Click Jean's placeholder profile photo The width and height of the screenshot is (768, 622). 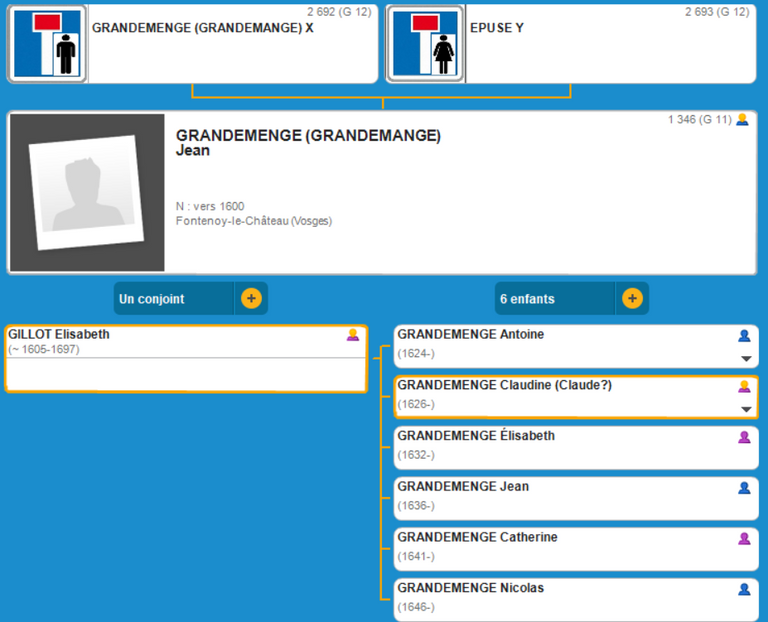coord(86,192)
